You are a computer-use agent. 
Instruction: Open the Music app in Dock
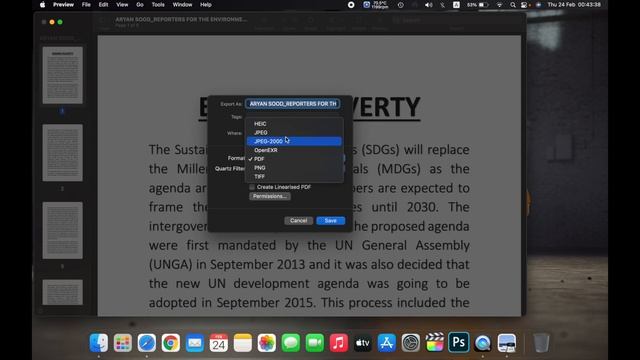pos(339,343)
